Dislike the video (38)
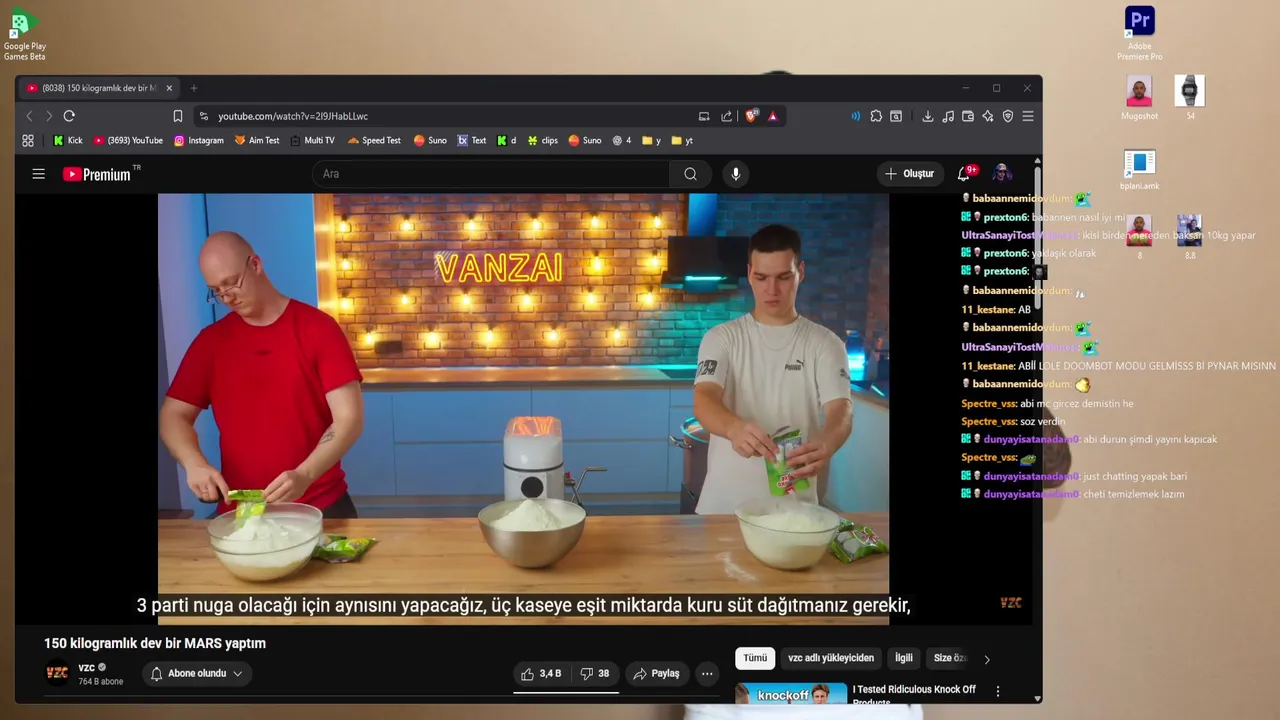1280x720 pixels. coord(595,674)
